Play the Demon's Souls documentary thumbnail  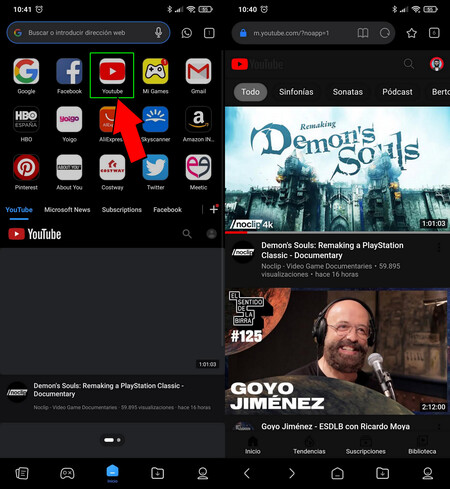[x=337, y=169]
